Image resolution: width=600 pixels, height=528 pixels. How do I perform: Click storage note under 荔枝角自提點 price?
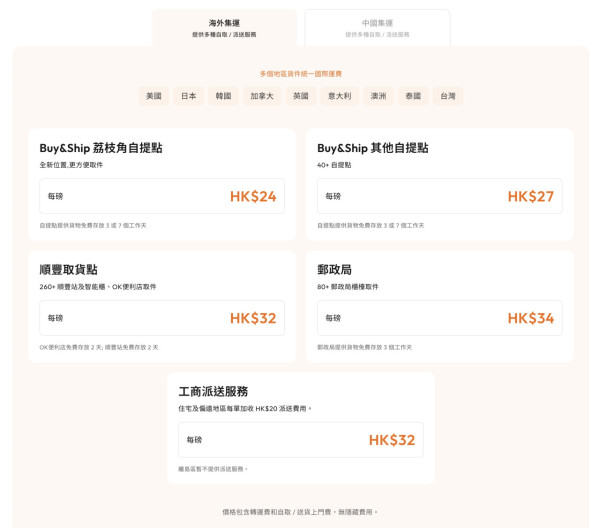[x=93, y=225]
